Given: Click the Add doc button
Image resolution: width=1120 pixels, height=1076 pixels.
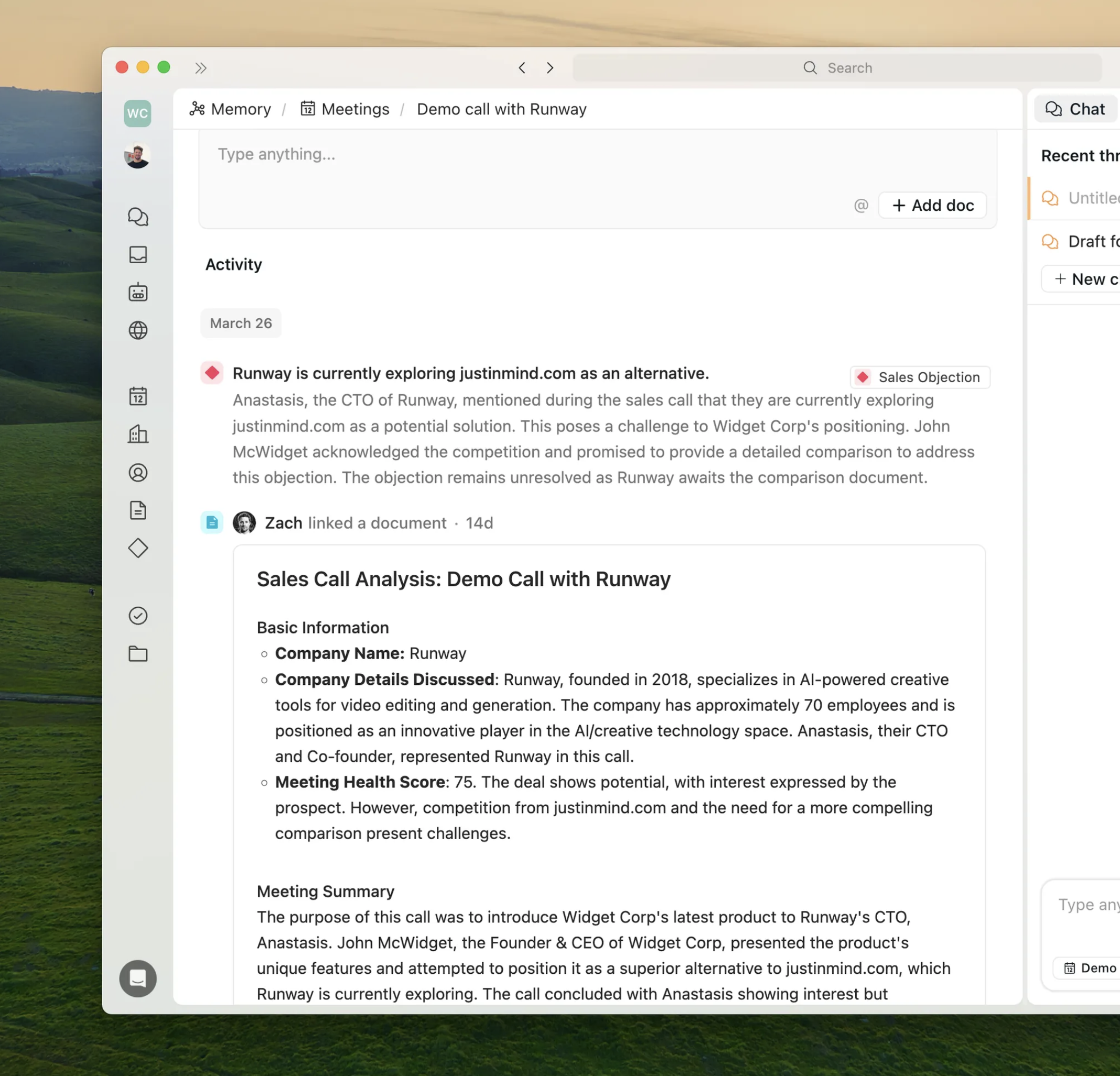Looking at the screenshot, I should click(932, 205).
